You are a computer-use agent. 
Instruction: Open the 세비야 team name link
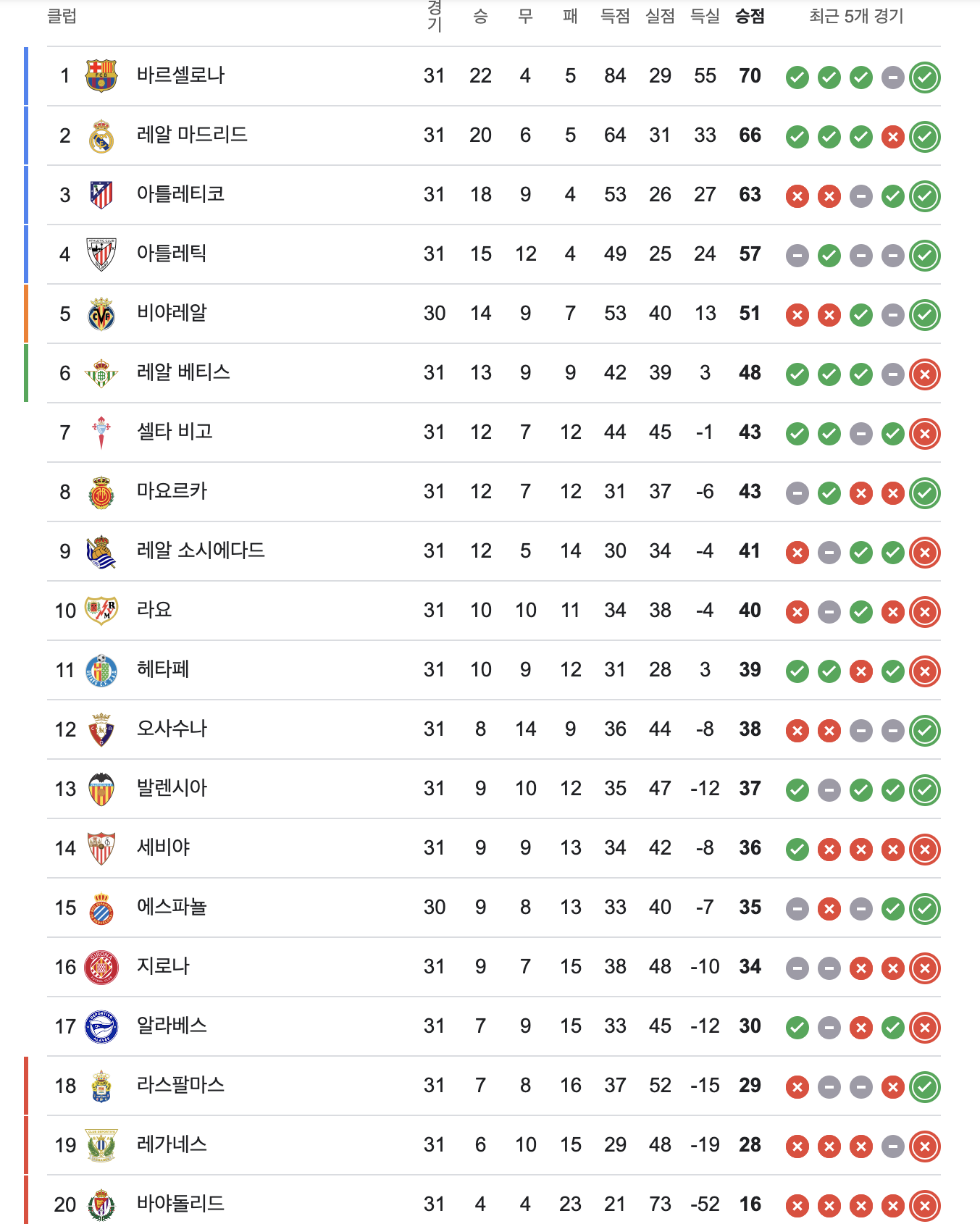click(x=163, y=847)
